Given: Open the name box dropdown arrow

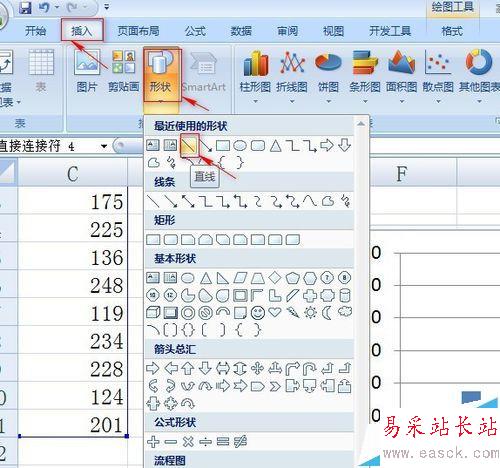Looking at the screenshot, I should [x=104, y=146].
